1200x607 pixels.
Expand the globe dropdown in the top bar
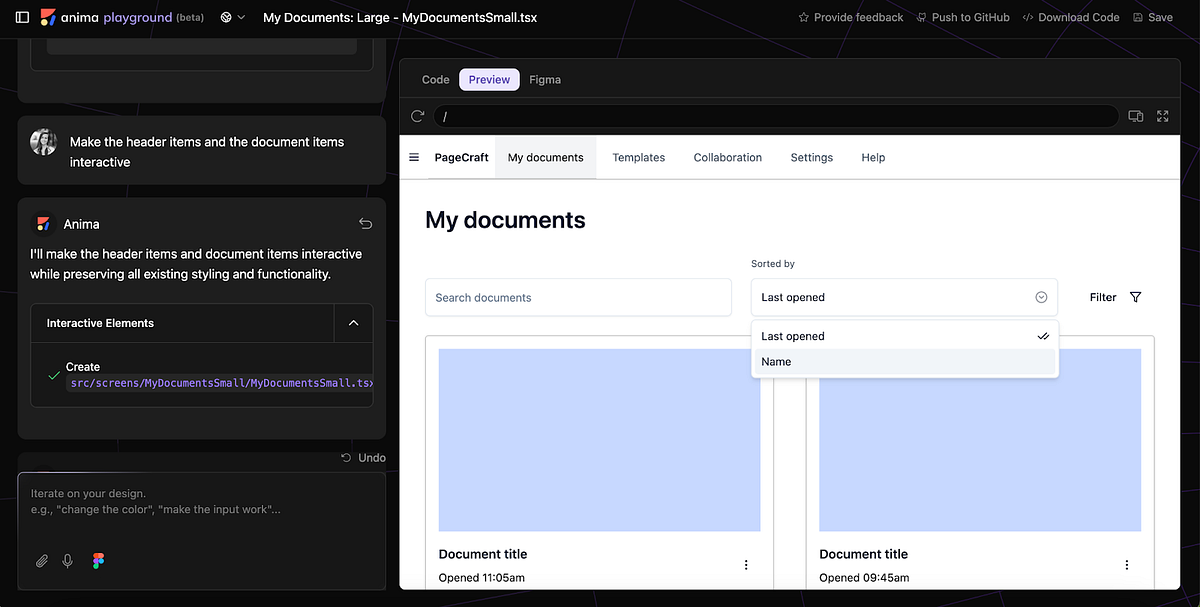(x=232, y=16)
